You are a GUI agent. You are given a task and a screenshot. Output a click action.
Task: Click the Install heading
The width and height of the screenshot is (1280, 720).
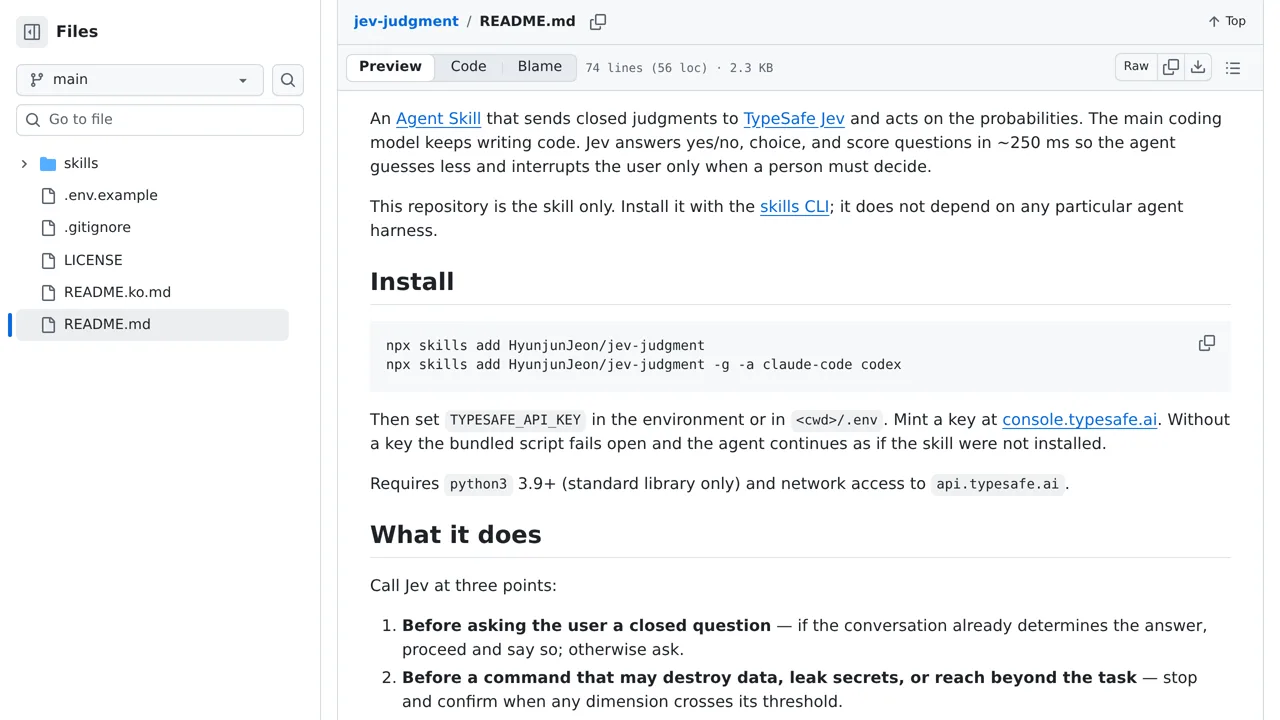[412, 281]
